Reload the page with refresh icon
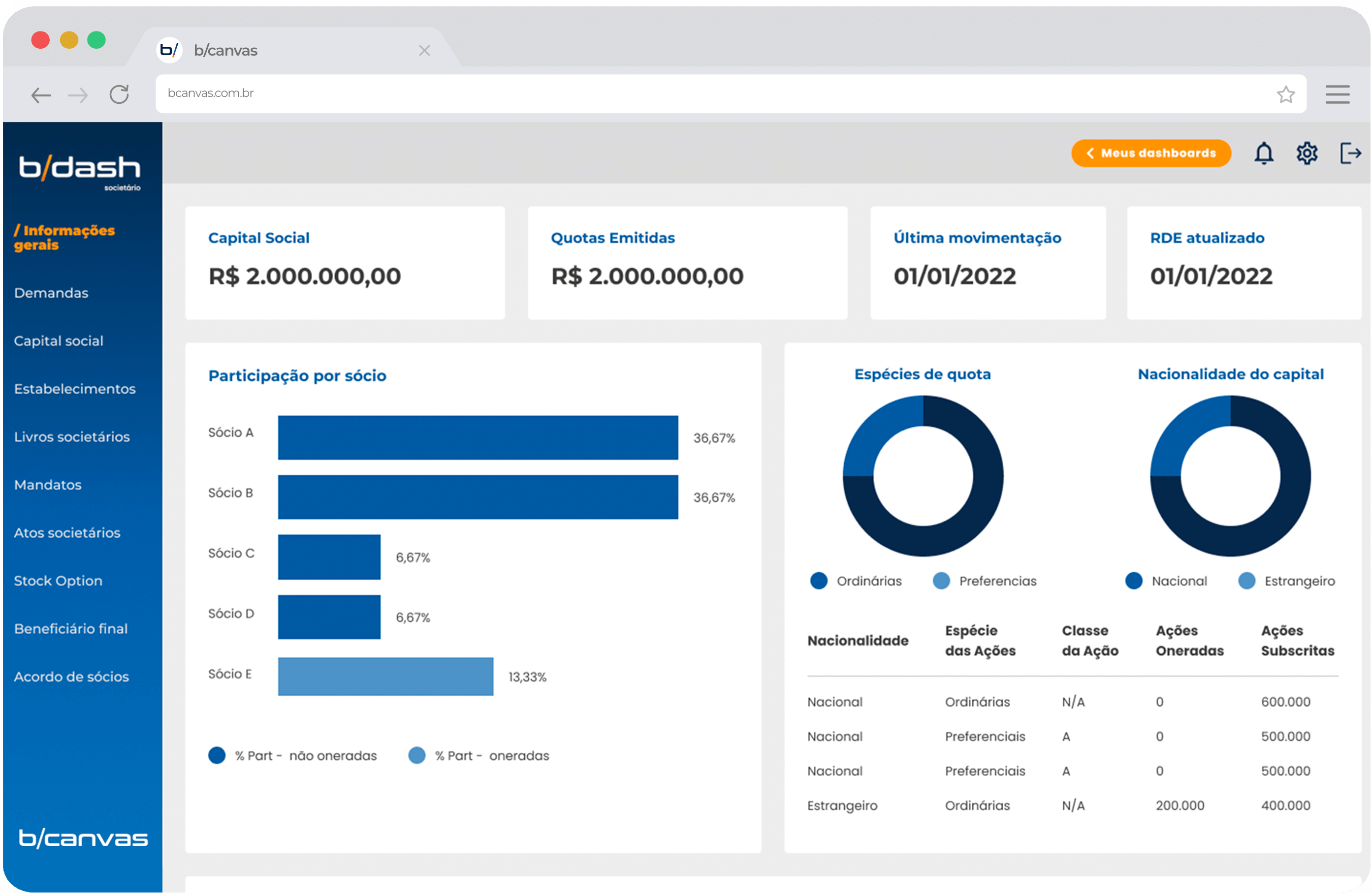Image resolution: width=1372 pixels, height=894 pixels. pyautogui.click(x=119, y=94)
